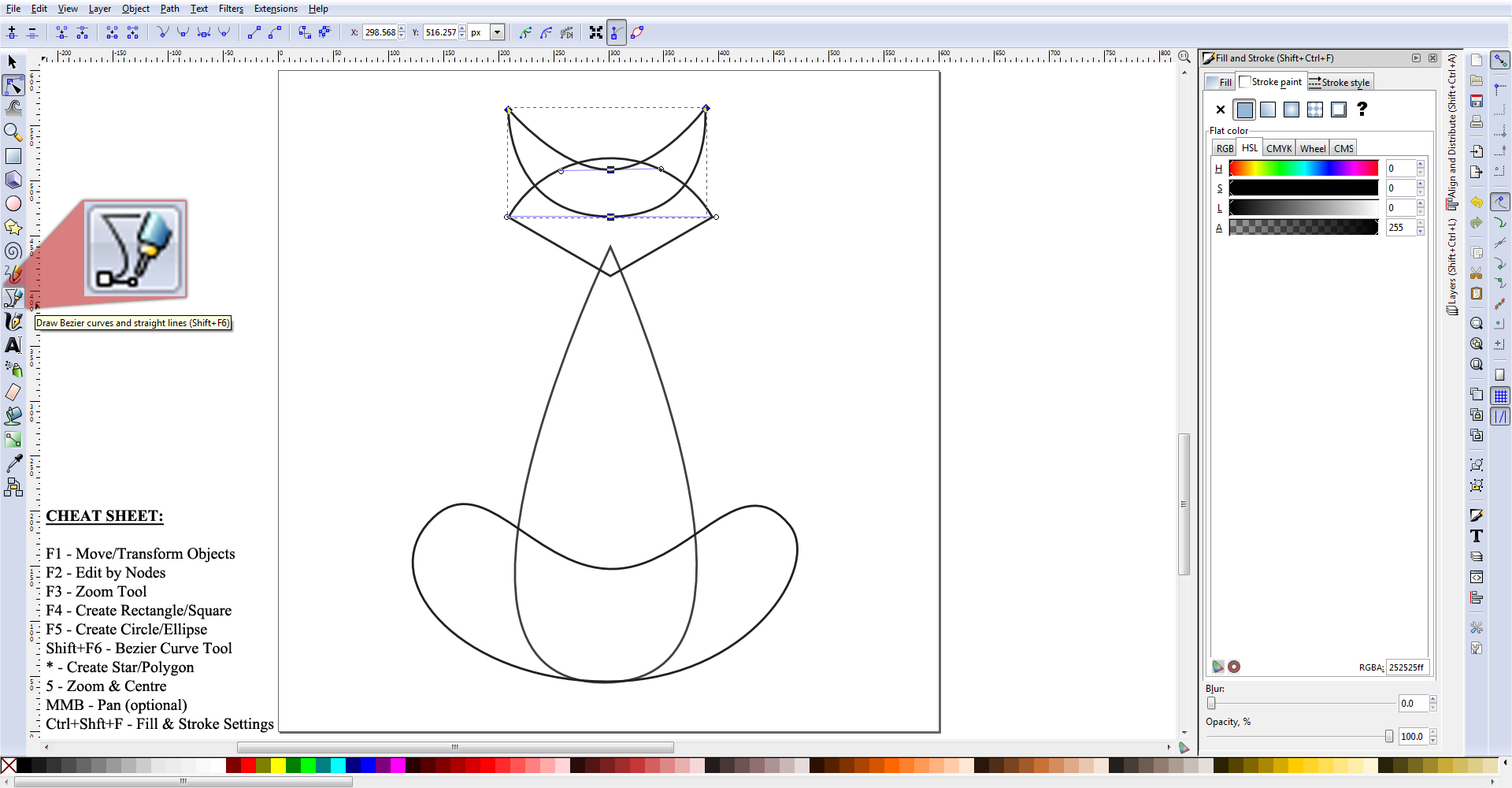This screenshot has height=788, width=1512.
Task: Select the Spray tool
Action: pos(13,369)
